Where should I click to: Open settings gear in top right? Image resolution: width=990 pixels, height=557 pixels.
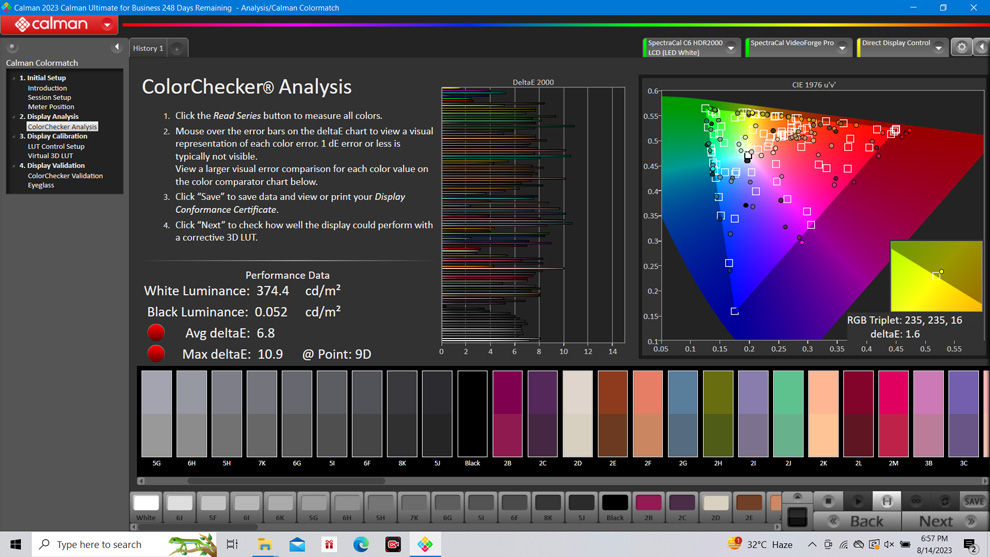pos(961,47)
